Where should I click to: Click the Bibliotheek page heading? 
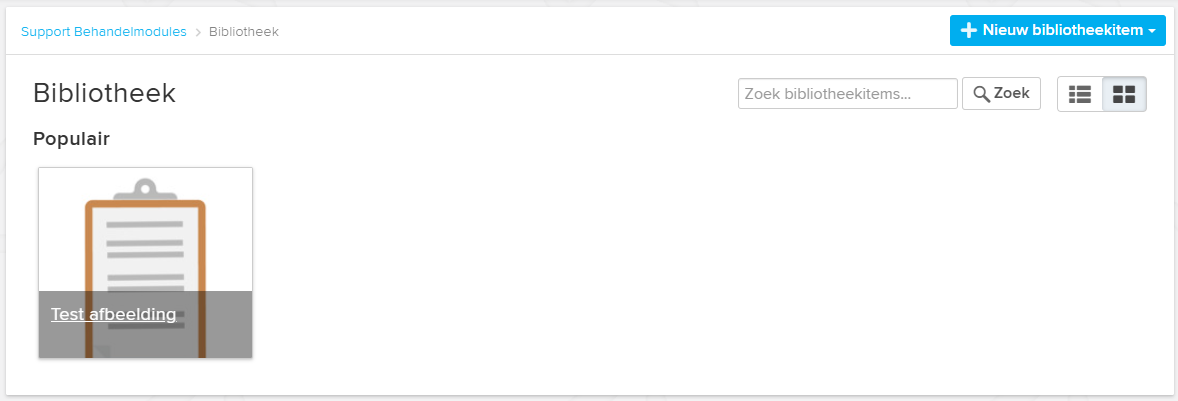click(x=104, y=93)
